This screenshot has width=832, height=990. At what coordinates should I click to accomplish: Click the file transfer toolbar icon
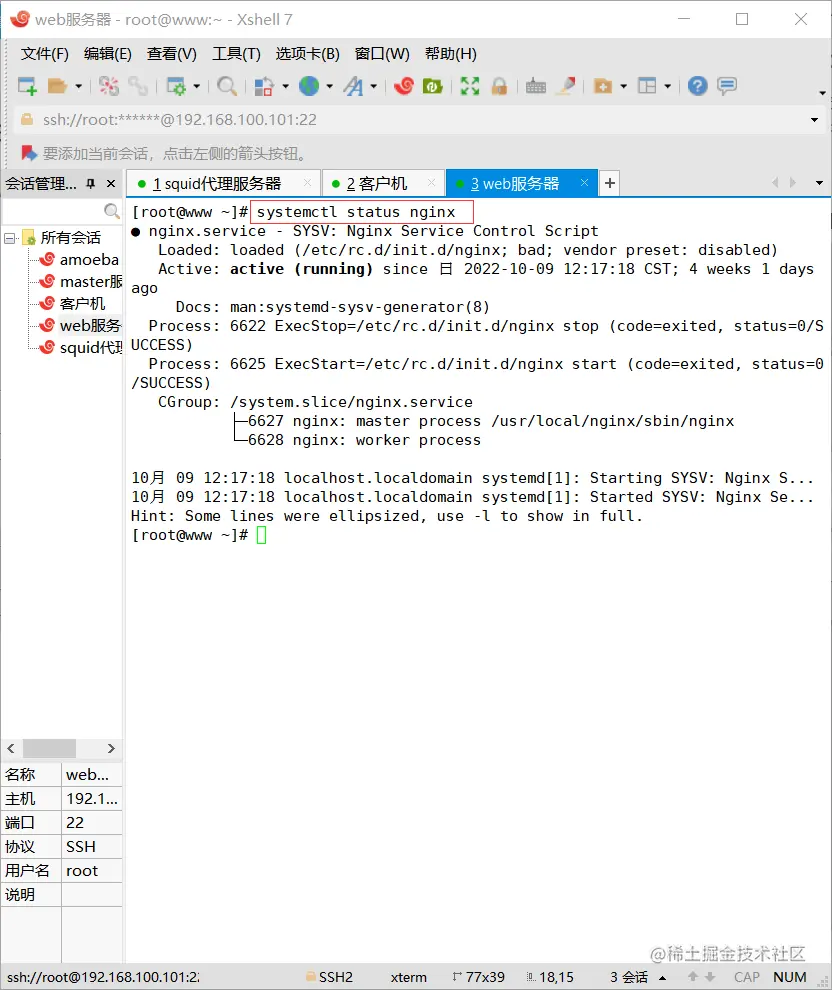click(264, 86)
